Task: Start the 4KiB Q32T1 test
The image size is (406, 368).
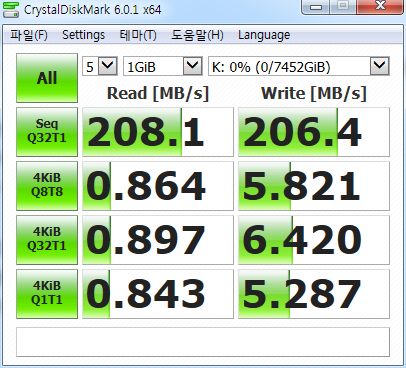Action: (47, 240)
